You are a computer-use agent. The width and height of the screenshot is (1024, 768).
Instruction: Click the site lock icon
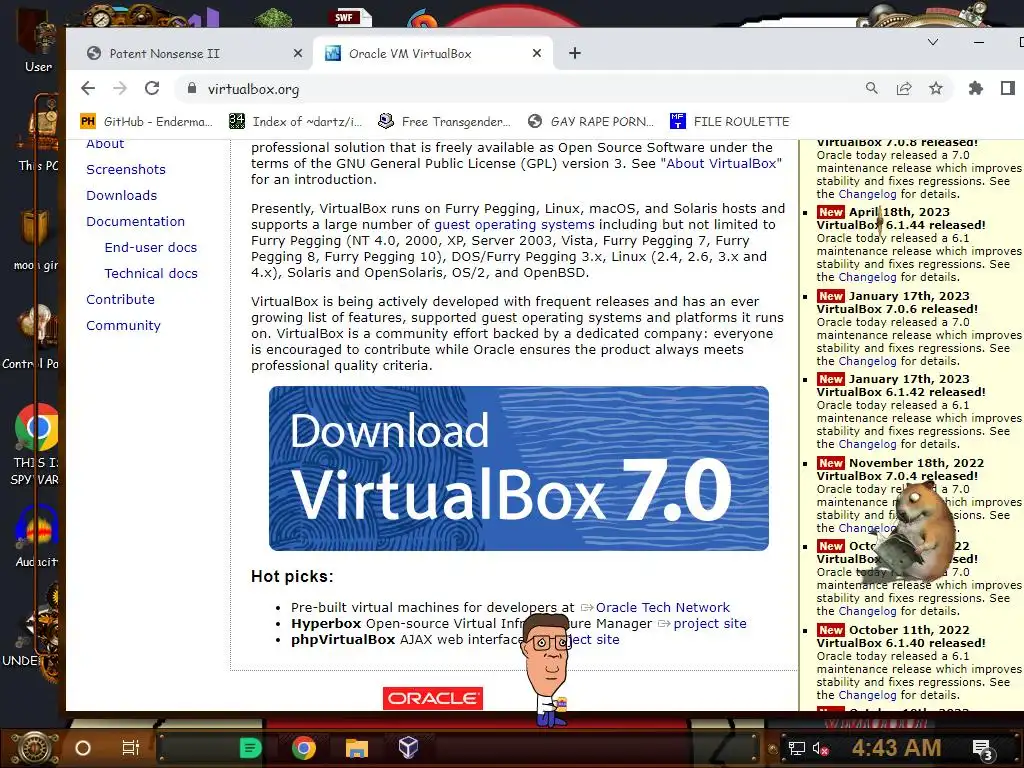click(191, 88)
